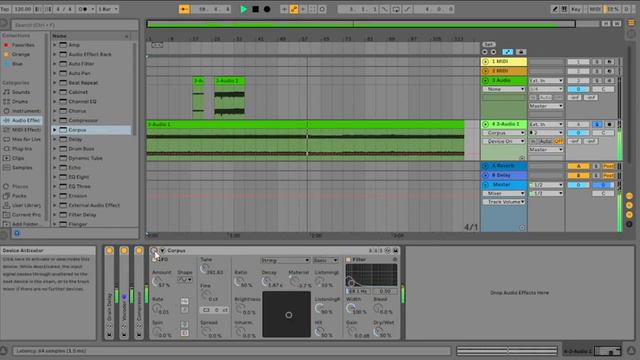Image resolution: width=640 pixels, height=360 pixels.
Task: Fold the 3 Audio track circle button
Action: pos(485,80)
